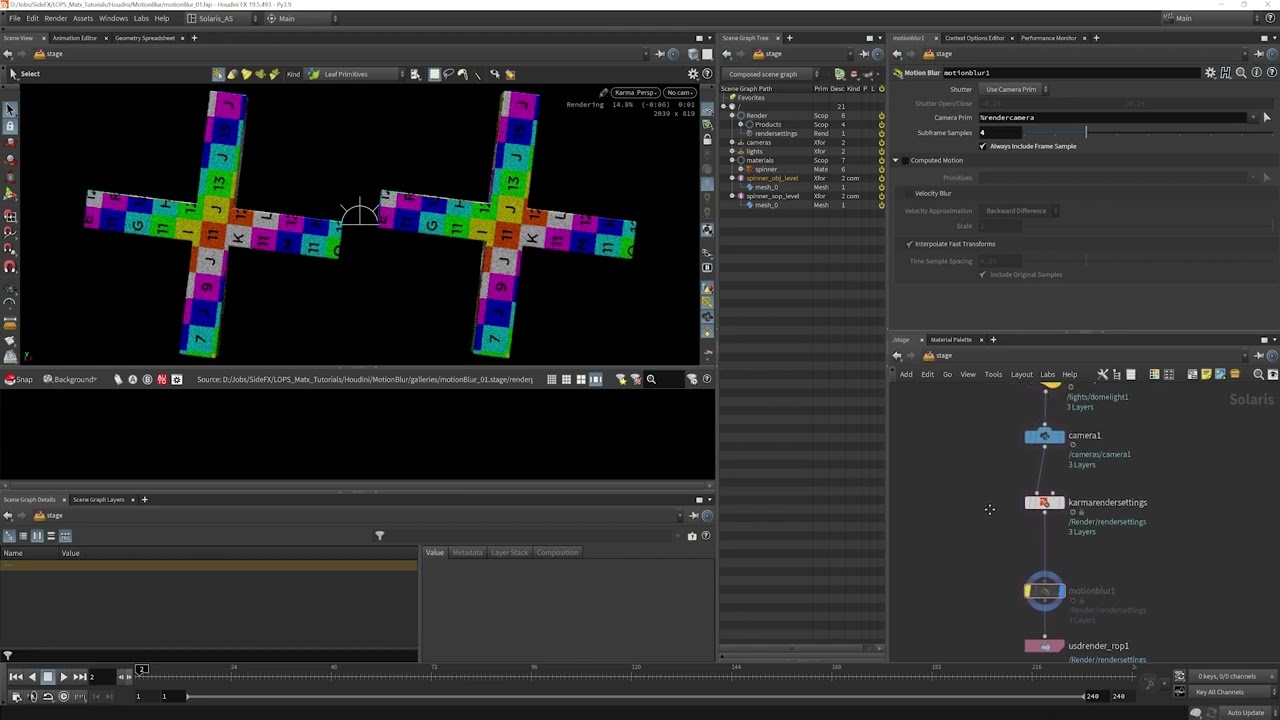Open the File menu
Viewport: 1280px width, 720px height.
click(x=15, y=18)
